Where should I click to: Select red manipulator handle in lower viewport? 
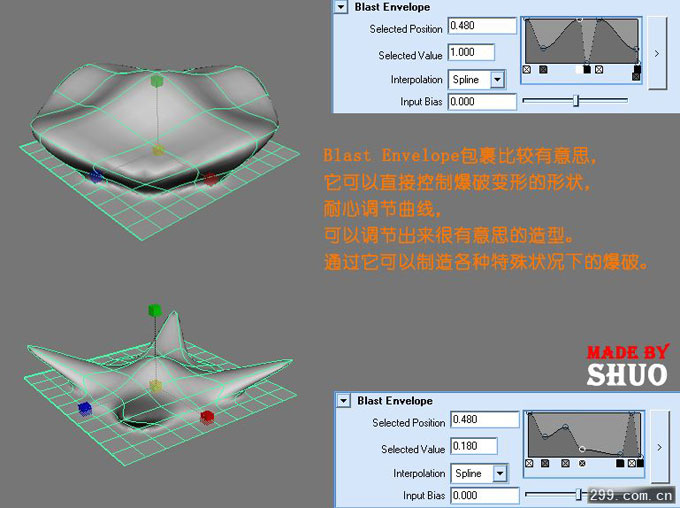click(x=207, y=417)
